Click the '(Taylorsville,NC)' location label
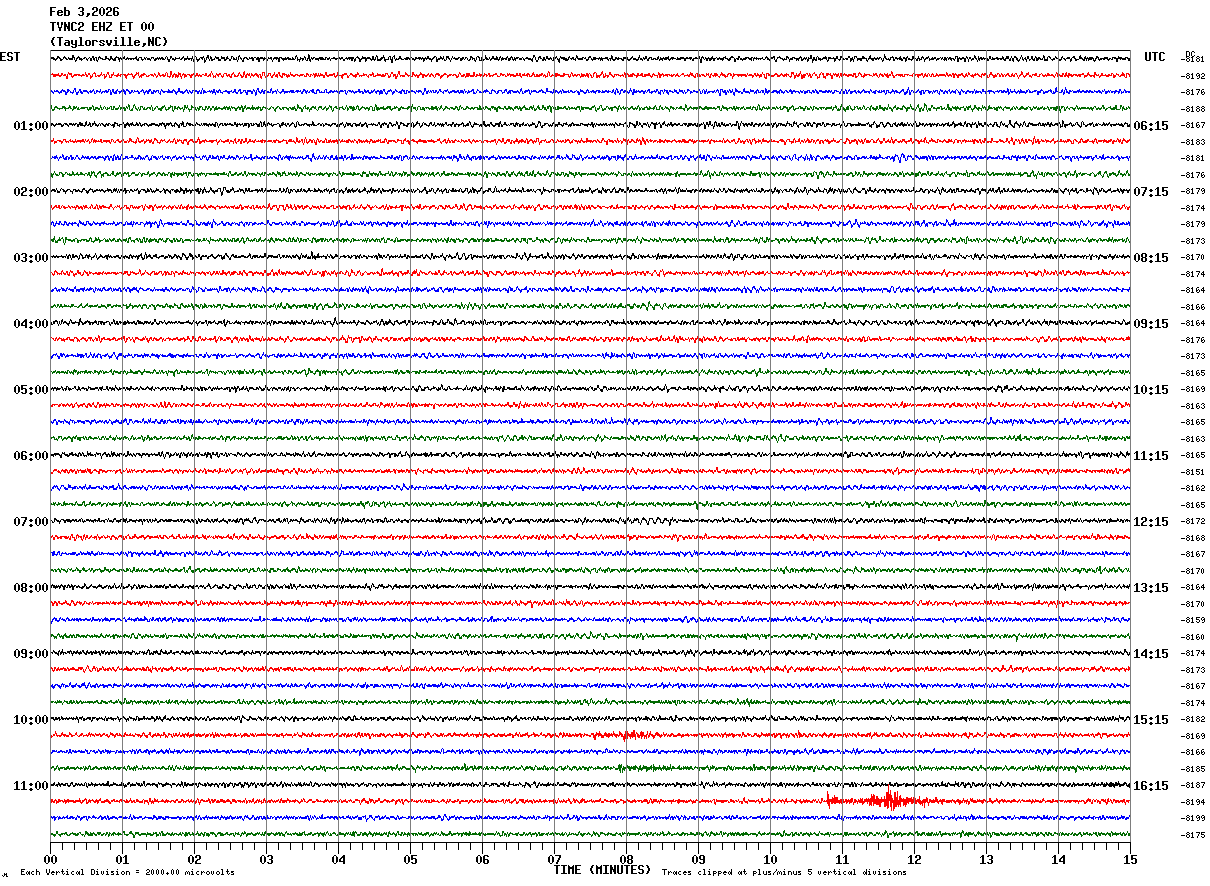Viewport: 1210px width, 886px height. [109, 42]
